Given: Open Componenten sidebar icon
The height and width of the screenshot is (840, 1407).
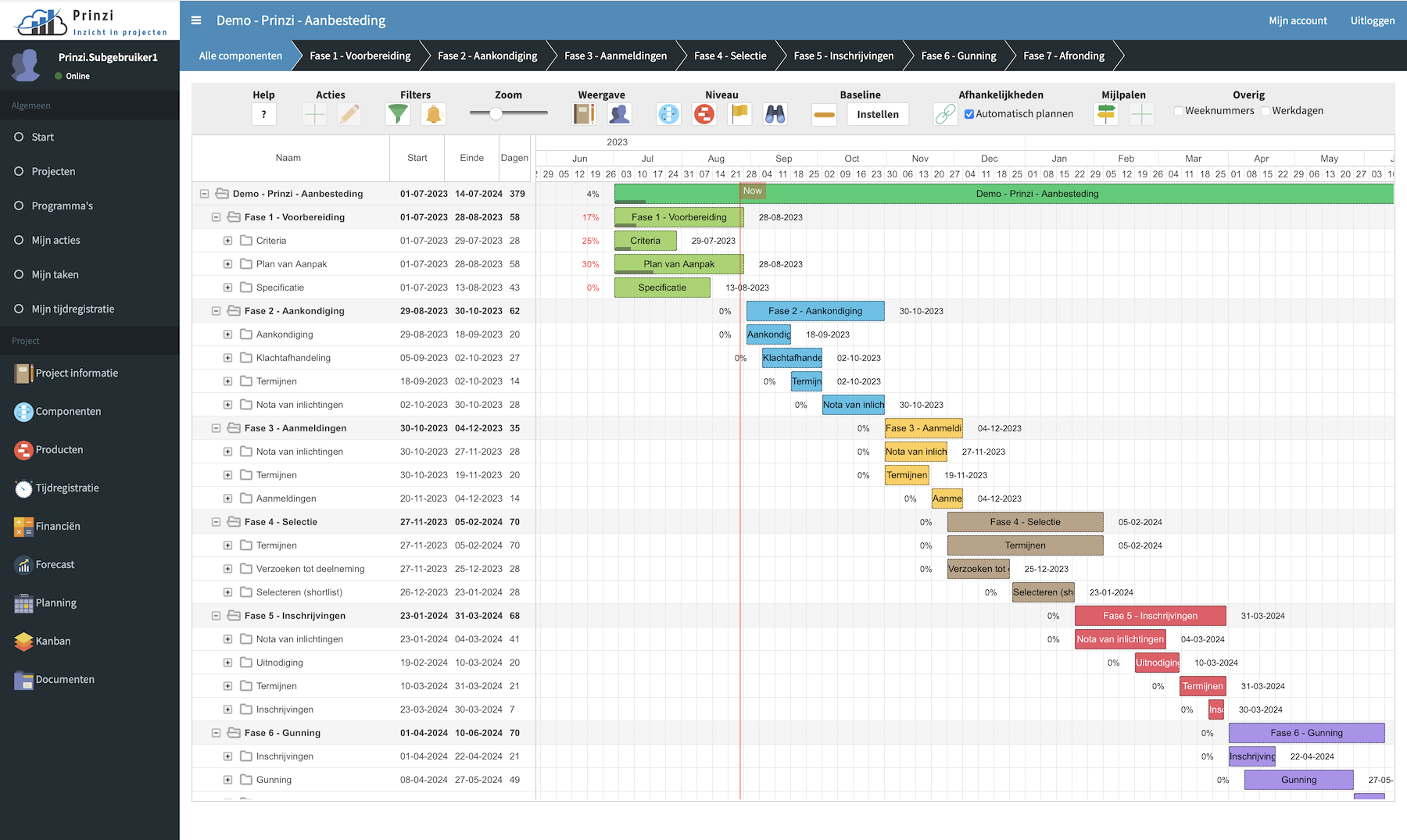Looking at the screenshot, I should tap(23, 412).
